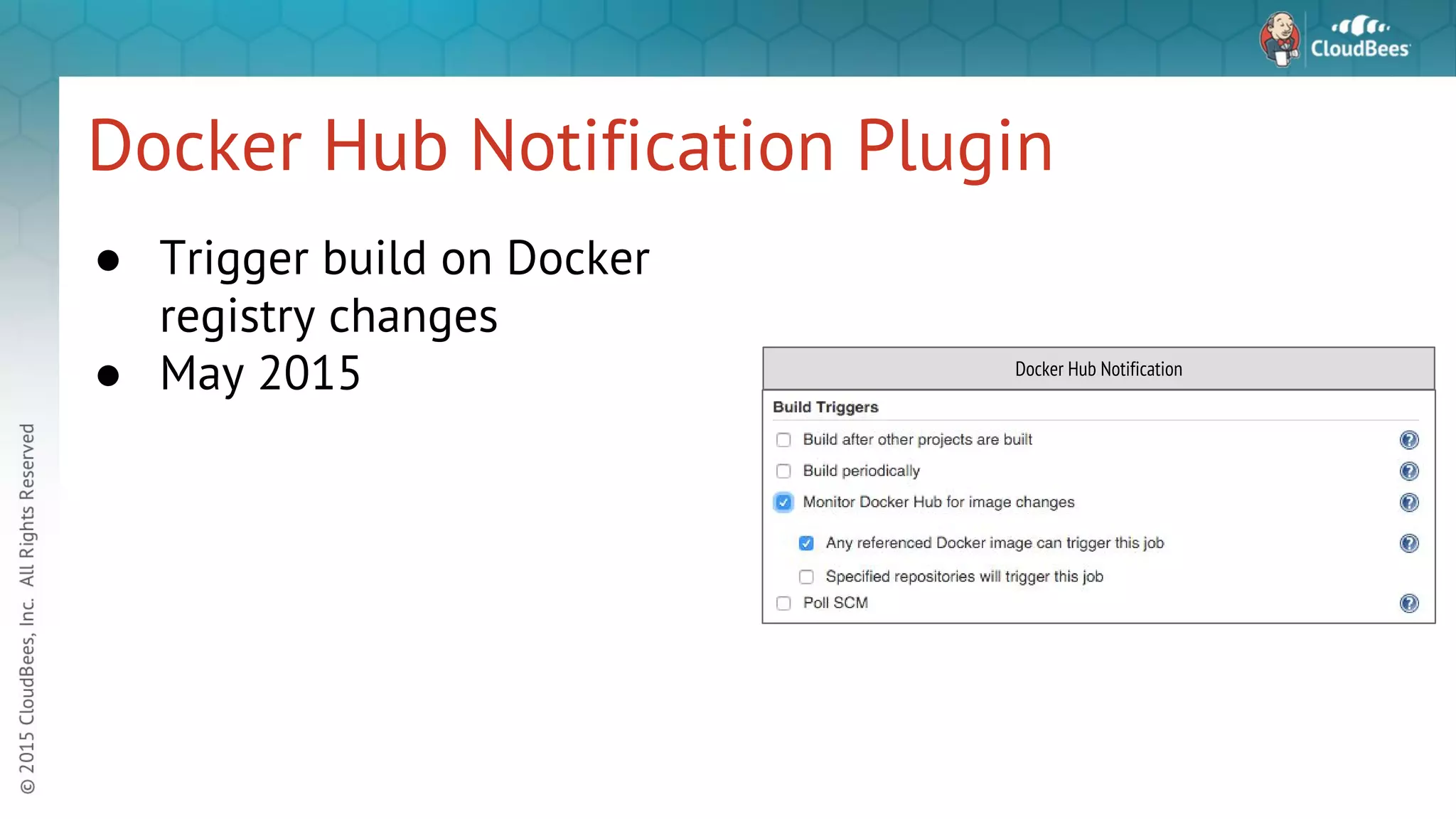Enable the Poll SCM checkbox

pyautogui.click(x=783, y=604)
